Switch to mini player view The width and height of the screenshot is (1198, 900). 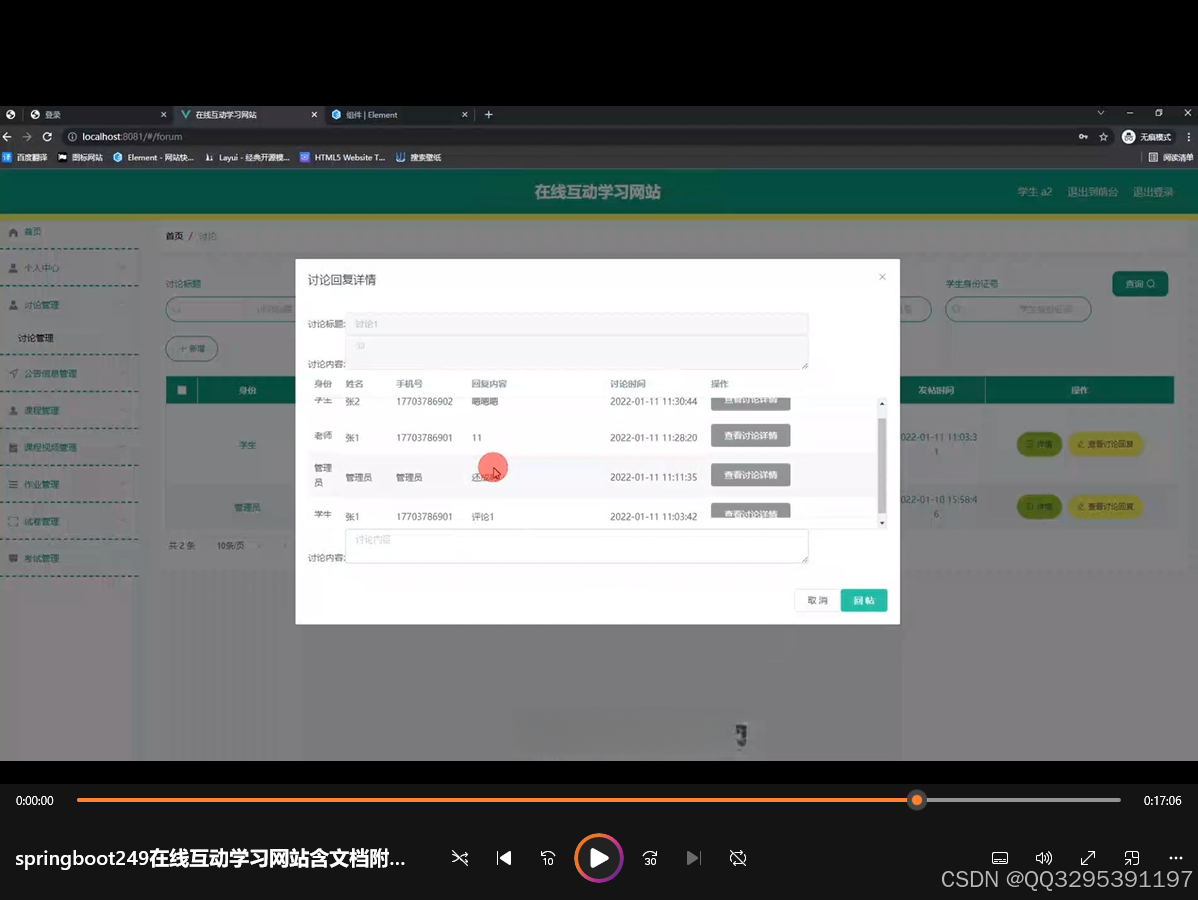[x=1132, y=858]
